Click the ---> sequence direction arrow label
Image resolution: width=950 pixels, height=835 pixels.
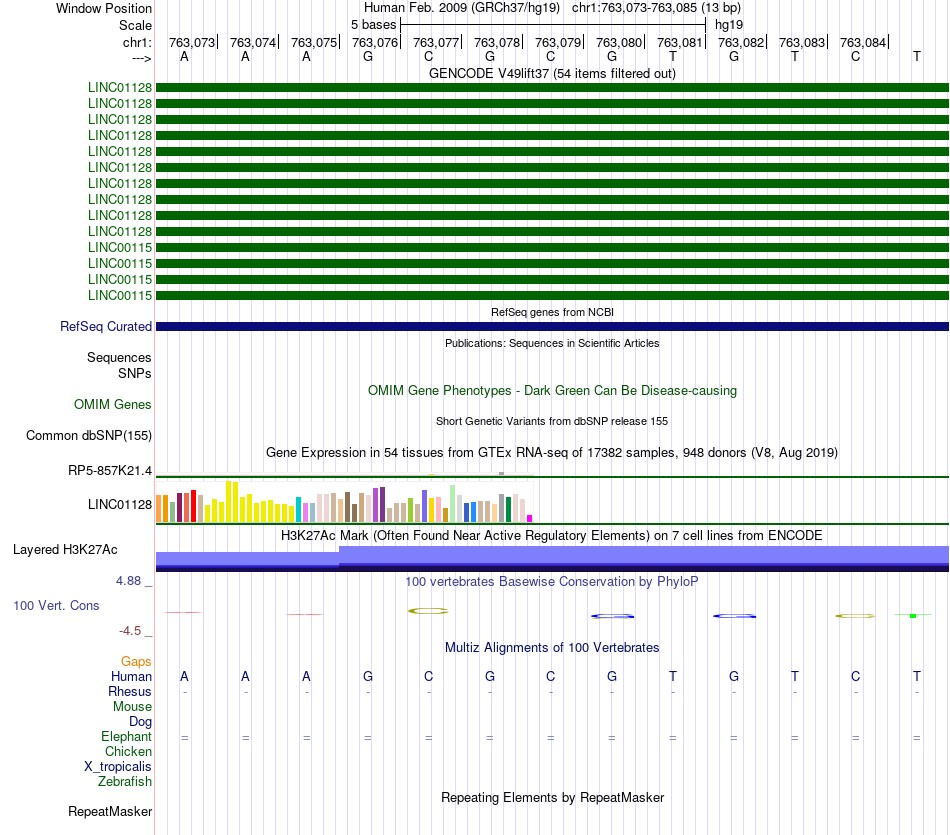click(x=141, y=58)
